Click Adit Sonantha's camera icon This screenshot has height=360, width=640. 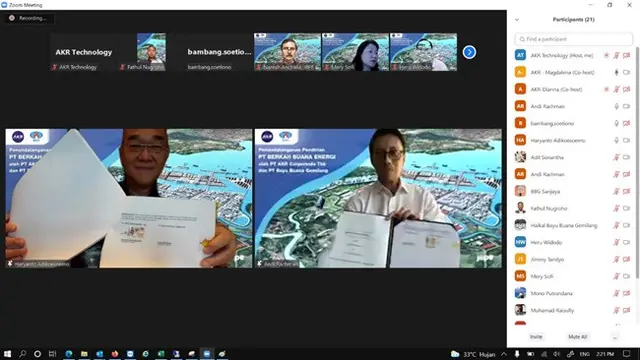(627, 157)
